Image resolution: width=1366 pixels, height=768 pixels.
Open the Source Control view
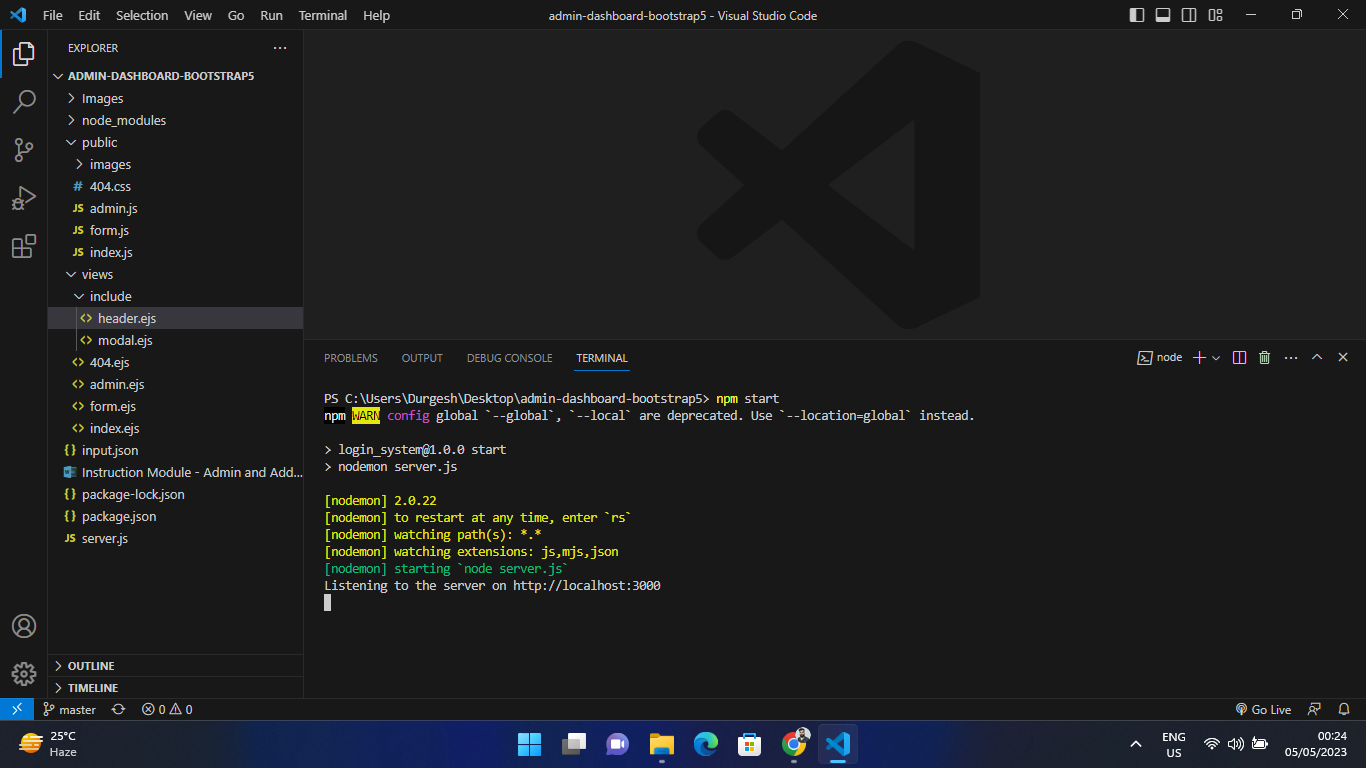24,149
